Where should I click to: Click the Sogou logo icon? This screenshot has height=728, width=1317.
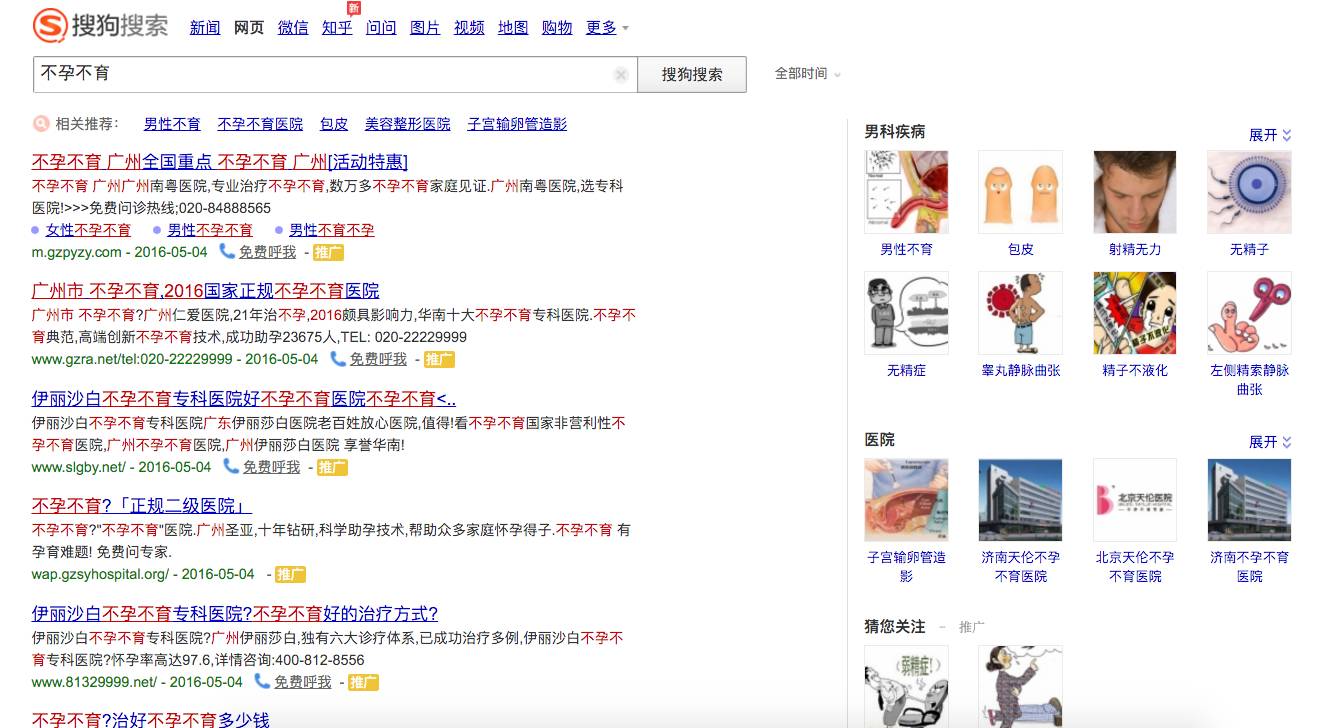pos(49,26)
